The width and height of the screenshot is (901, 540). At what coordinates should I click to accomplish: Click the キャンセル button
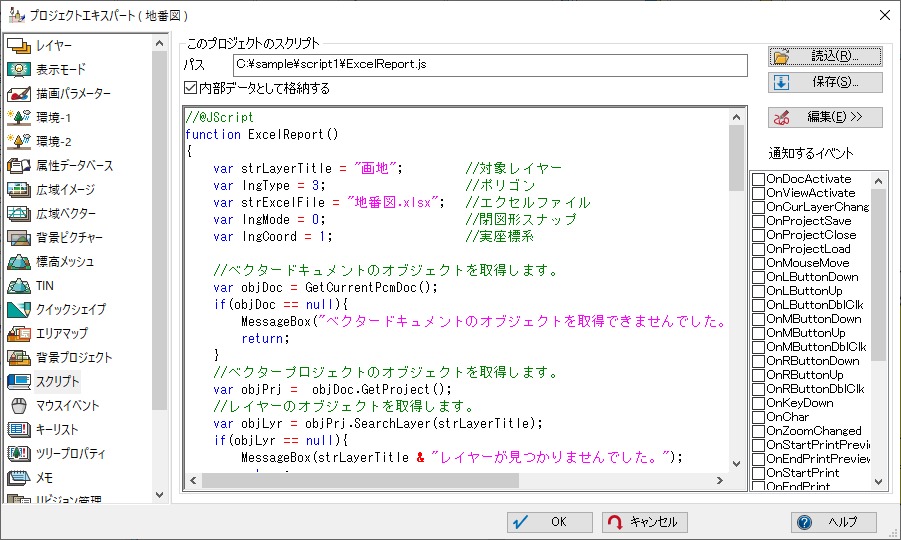[x=644, y=522]
